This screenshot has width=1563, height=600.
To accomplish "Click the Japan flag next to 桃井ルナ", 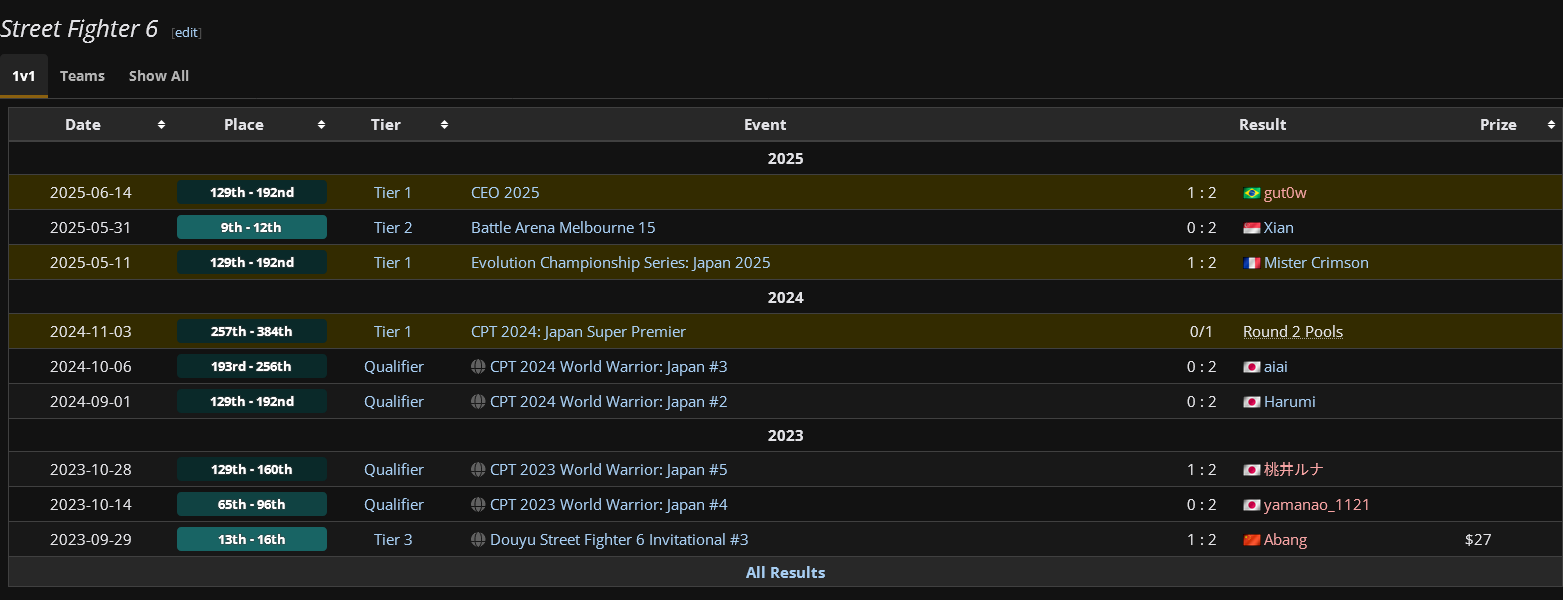I will click(x=1251, y=470).
